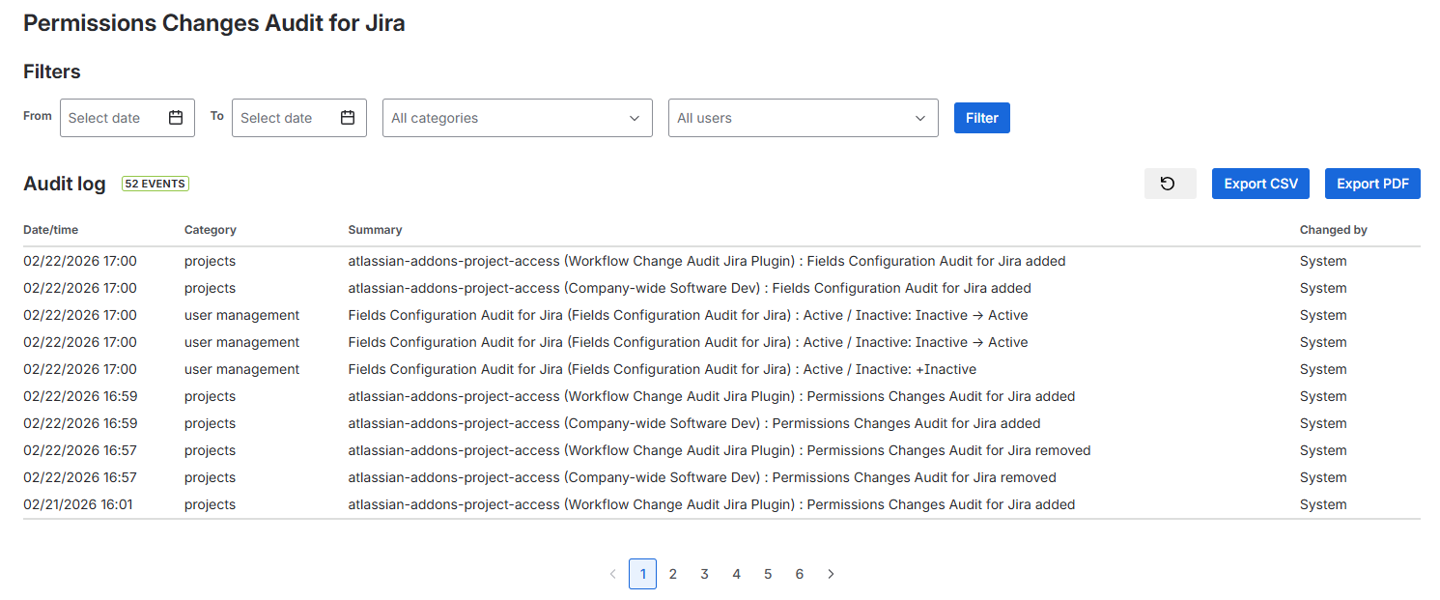Go to page 6
1440x600 pixels.
pos(800,574)
